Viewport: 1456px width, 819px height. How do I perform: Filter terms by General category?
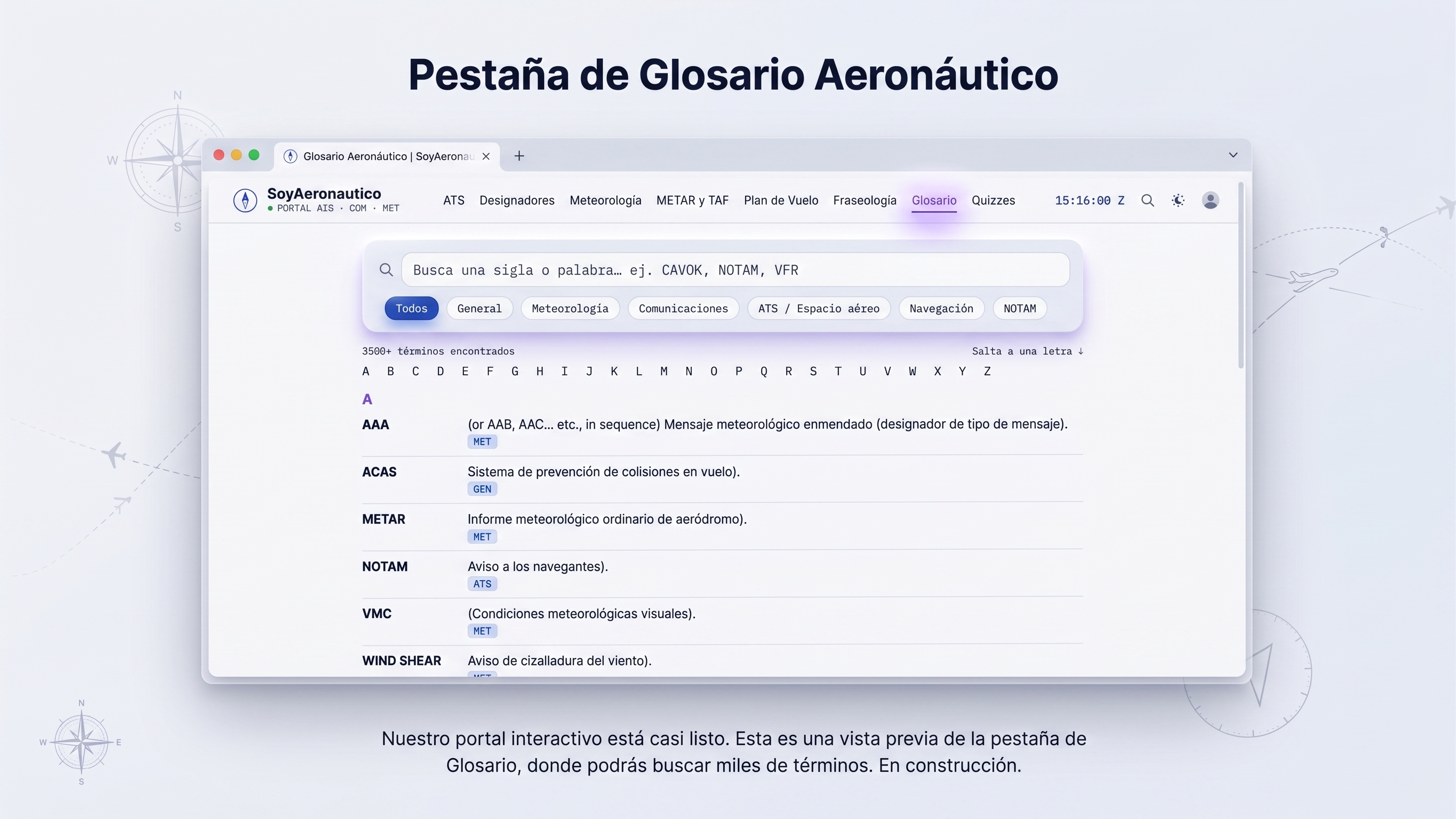pos(479,308)
